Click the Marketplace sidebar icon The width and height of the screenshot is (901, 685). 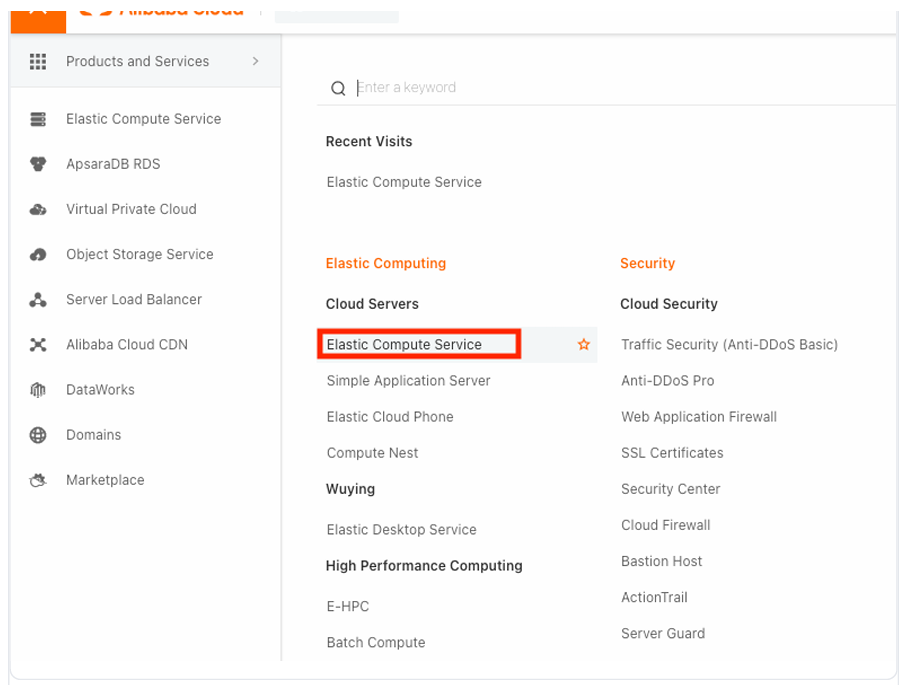[38, 480]
